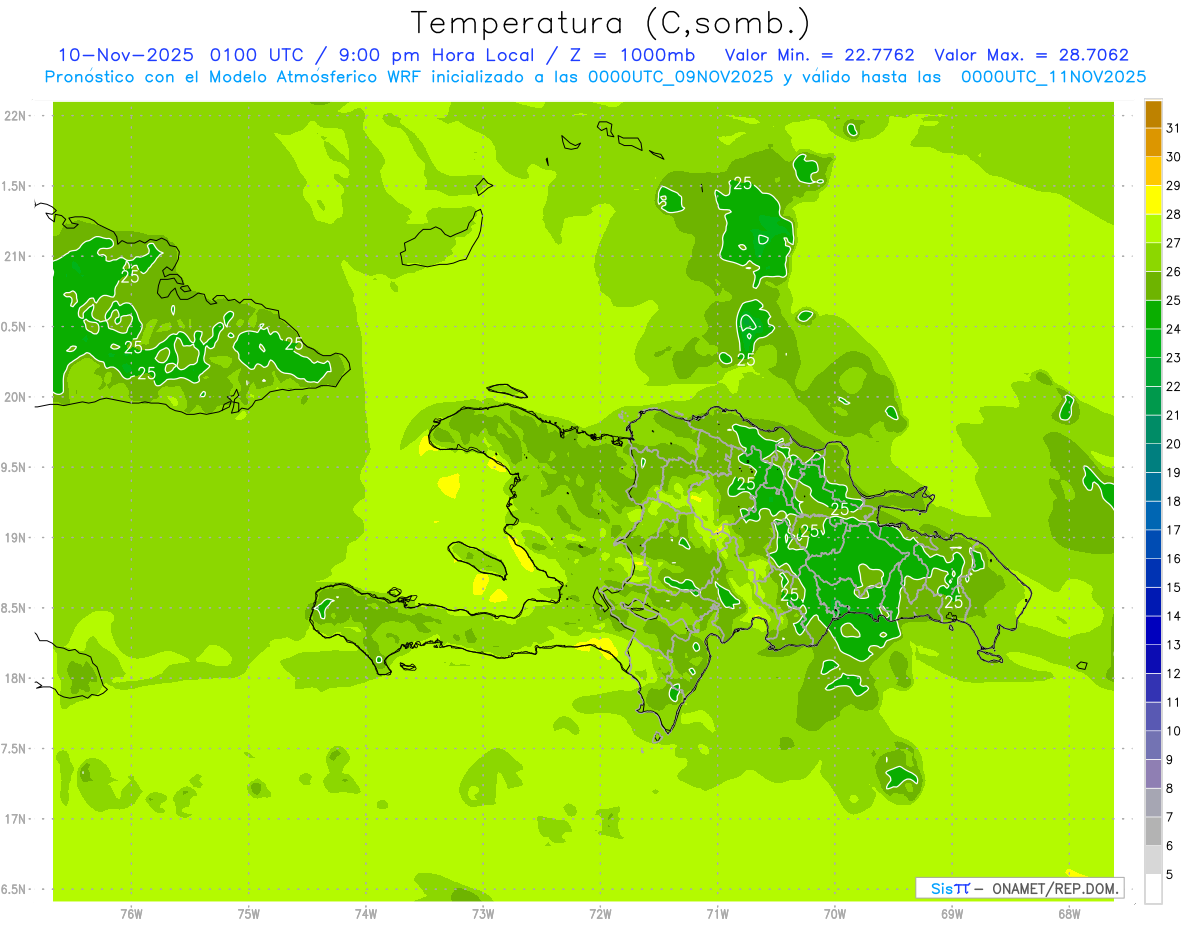Image resolution: width=1200 pixels, height=927 pixels.
Task: Click the green 23 degree legend swatch
Action: click(x=1153, y=344)
